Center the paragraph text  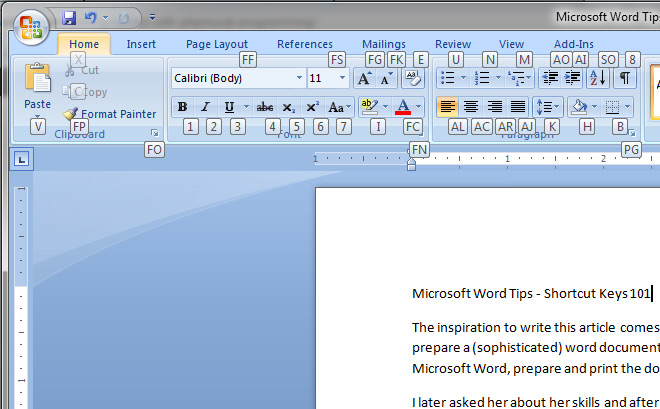coord(471,107)
